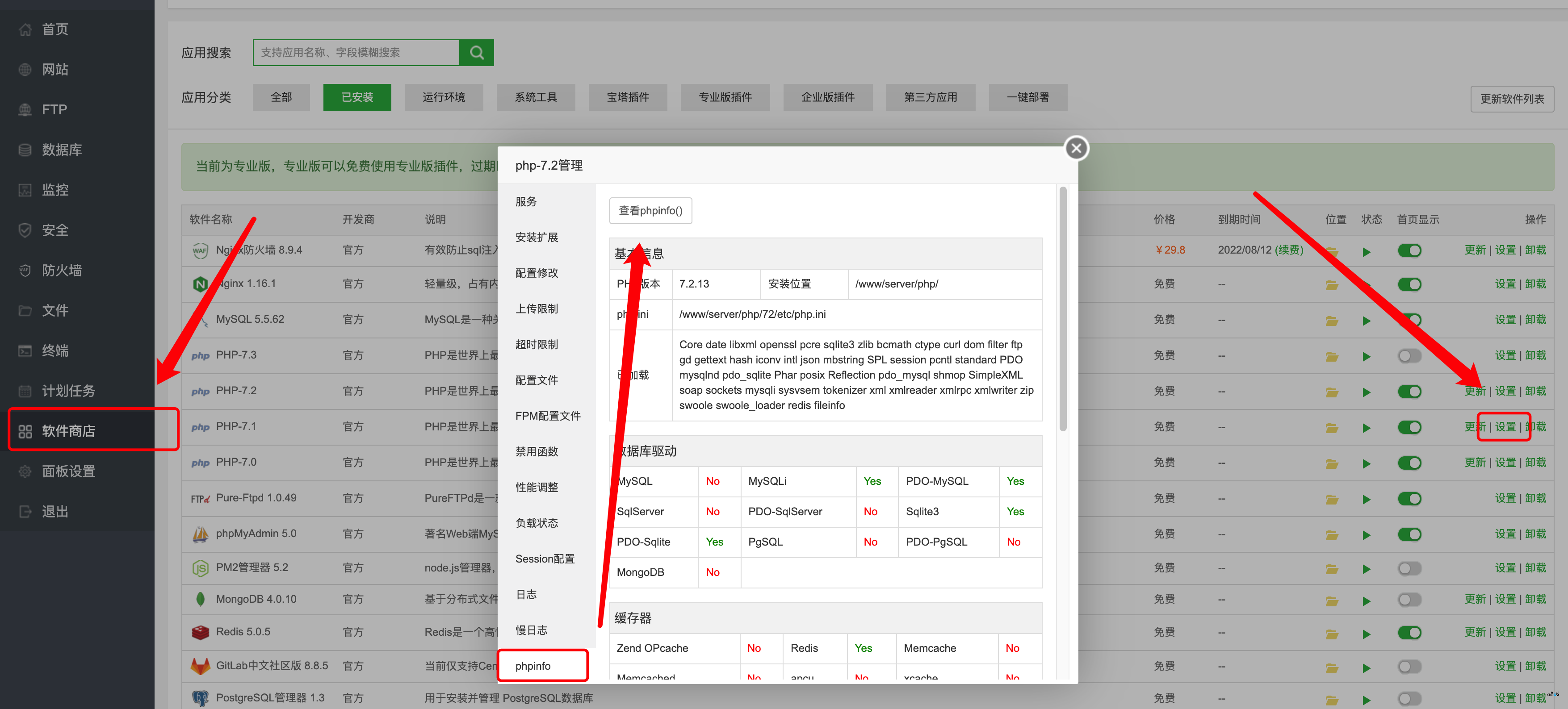Select the 运行环境 category filter

[444, 97]
